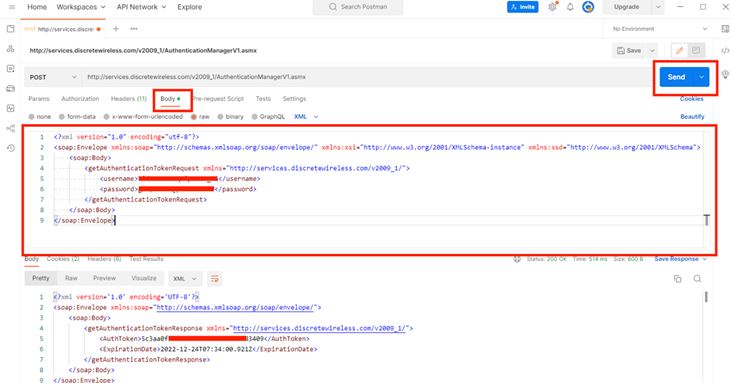Screen dimensions: 731x383
Task: Switch to the Params tab
Action: tap(39, 99)
